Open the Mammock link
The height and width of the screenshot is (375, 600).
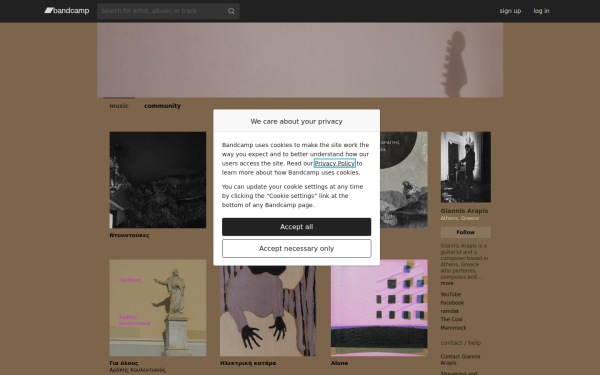tap(453, 328)
